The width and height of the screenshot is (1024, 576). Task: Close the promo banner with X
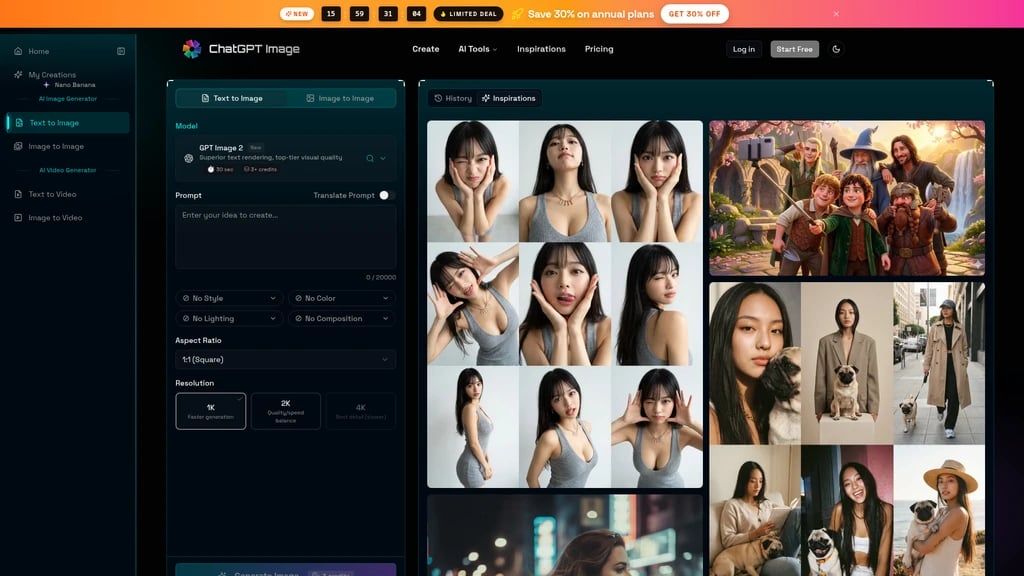click(836, 14)
